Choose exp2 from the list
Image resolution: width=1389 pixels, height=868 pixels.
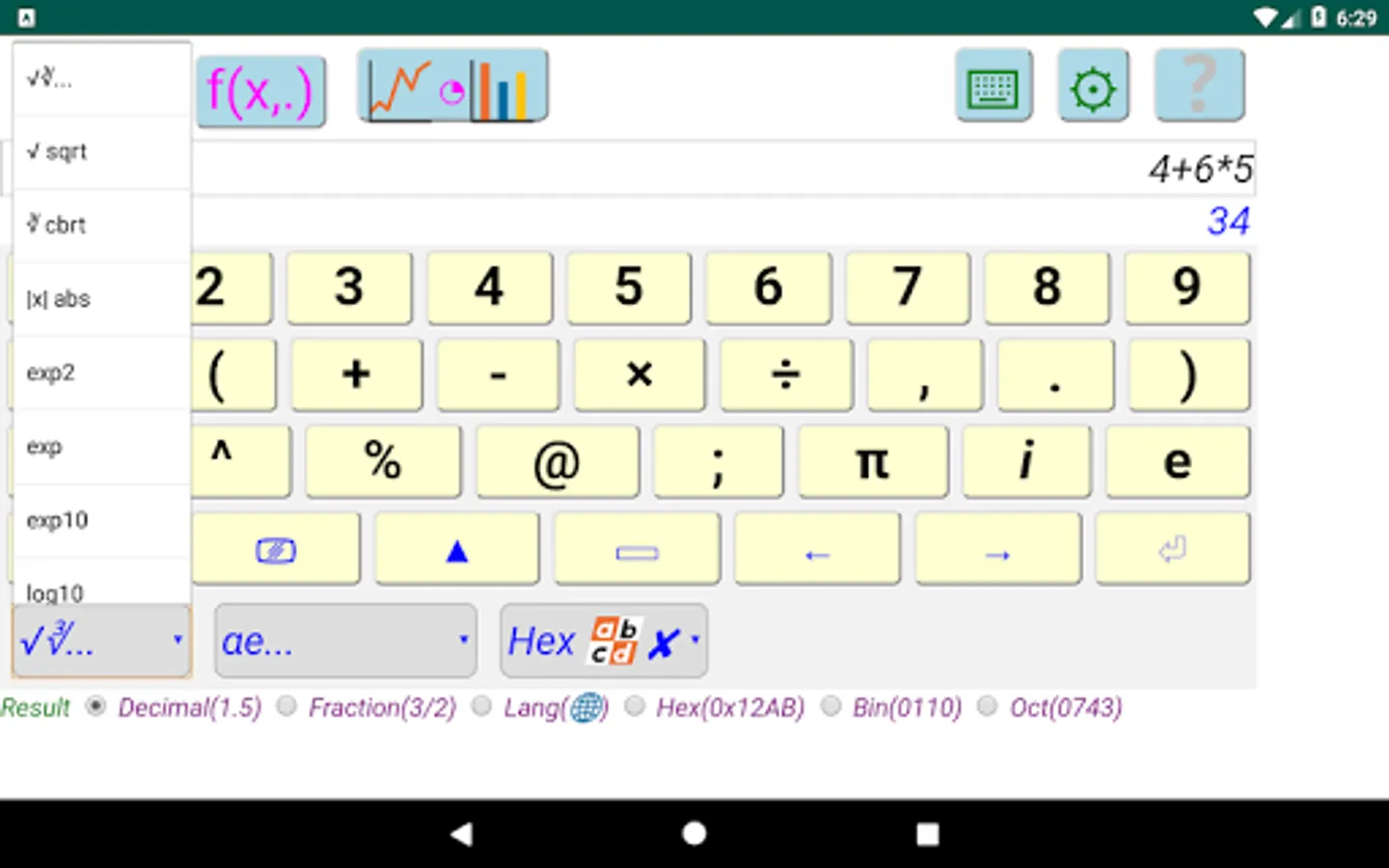[101, 373]
